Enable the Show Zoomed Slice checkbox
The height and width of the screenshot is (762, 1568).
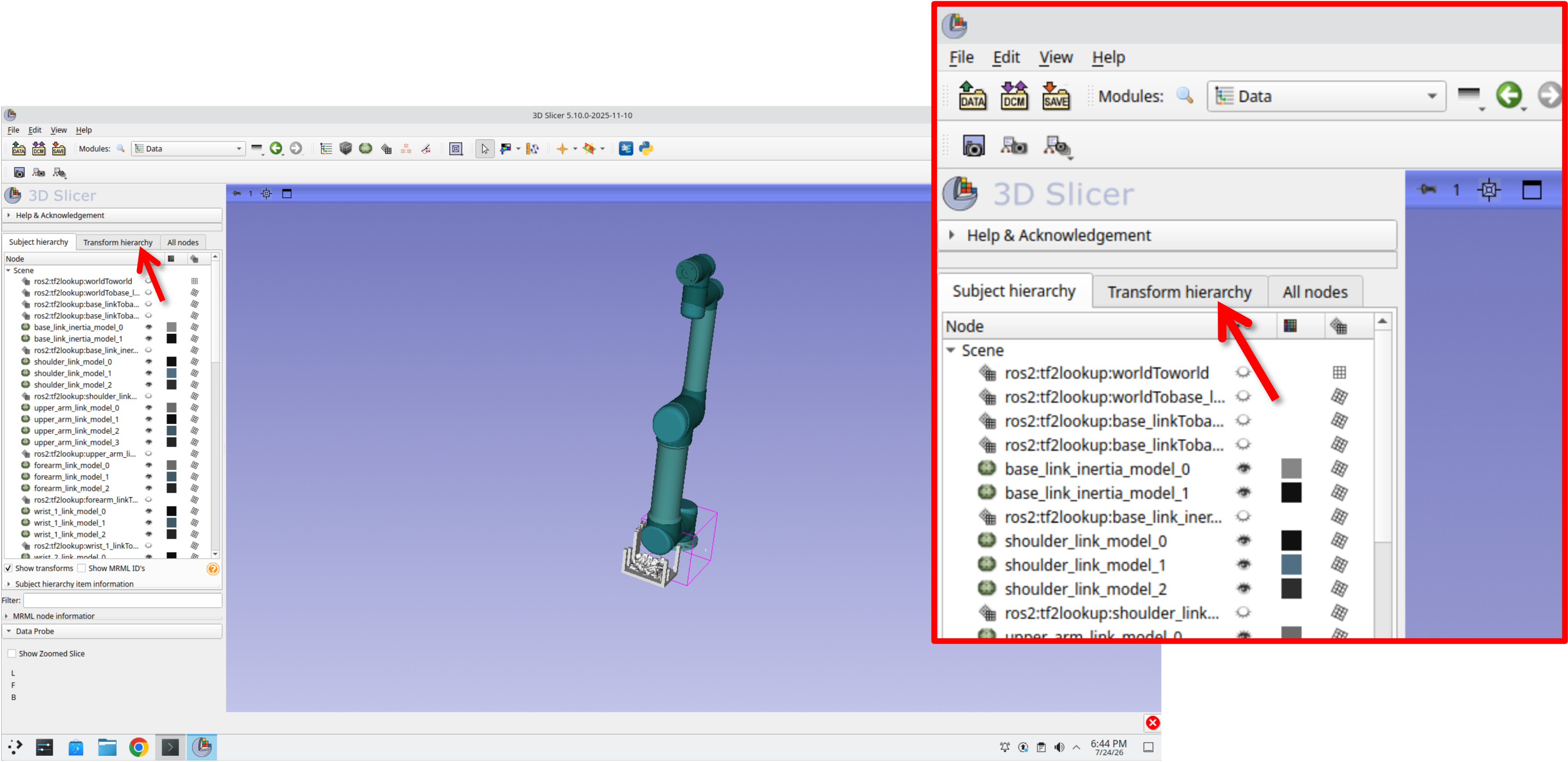[11, 654]
